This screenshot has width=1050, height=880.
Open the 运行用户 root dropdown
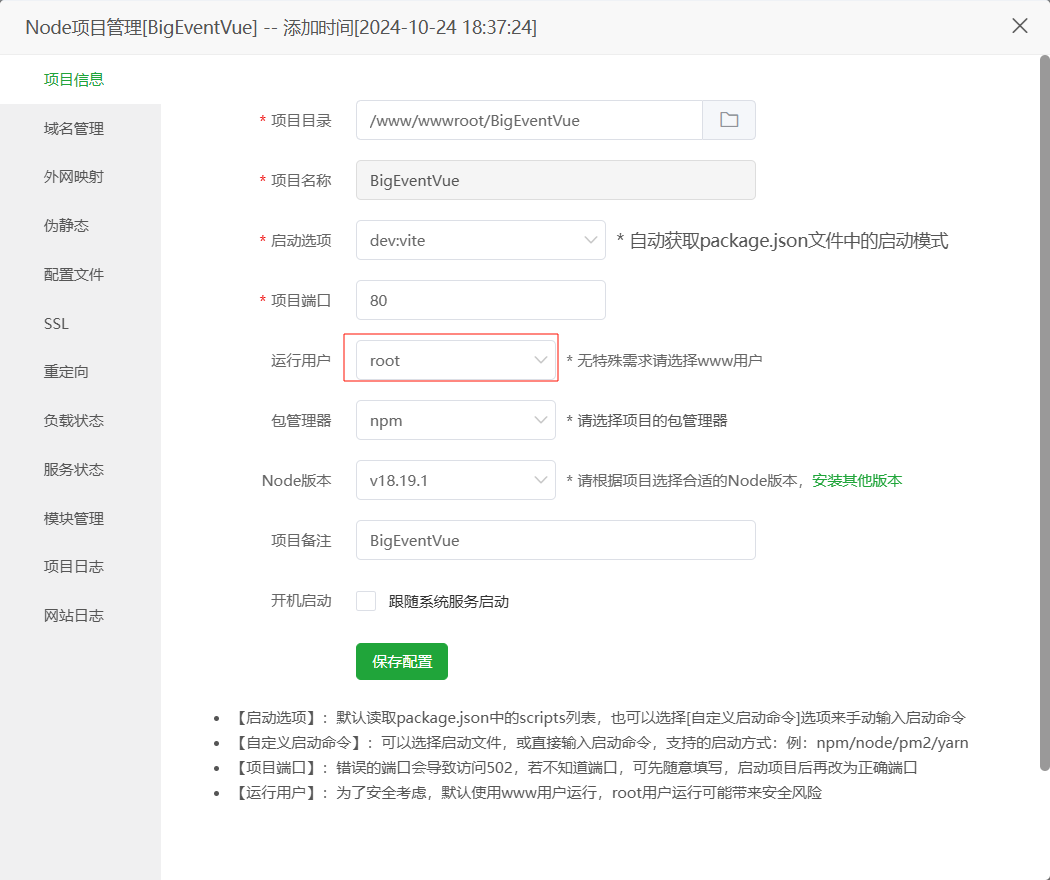click(x=455, y=360)
